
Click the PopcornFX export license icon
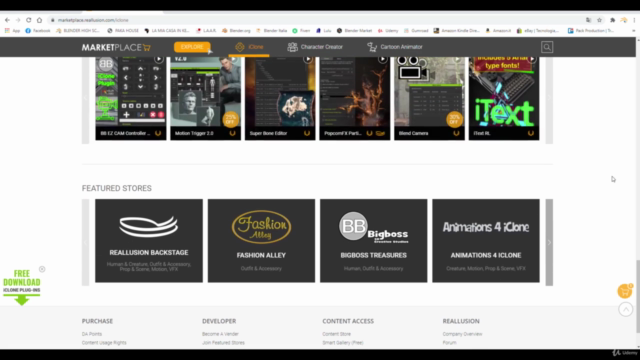click(x=380, y=133)
